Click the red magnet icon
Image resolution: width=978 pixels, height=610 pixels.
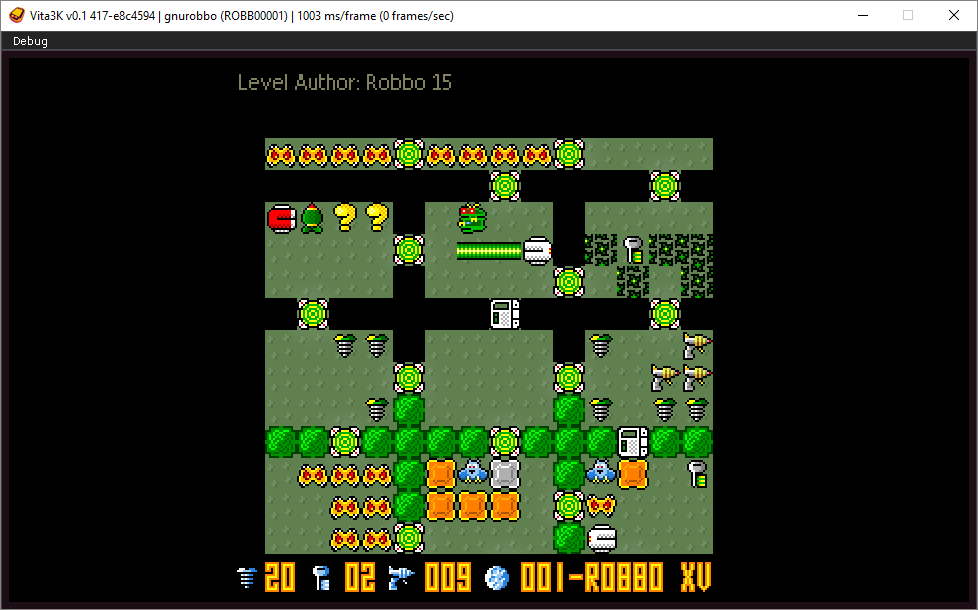tap(281, 219)
